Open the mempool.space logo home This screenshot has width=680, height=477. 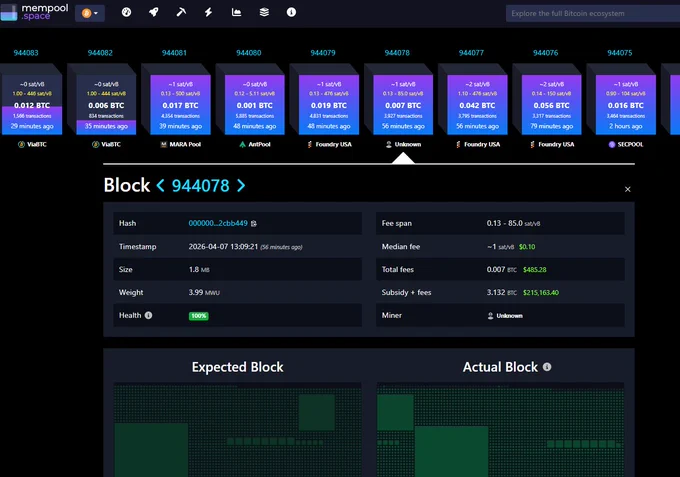(34, 12)
